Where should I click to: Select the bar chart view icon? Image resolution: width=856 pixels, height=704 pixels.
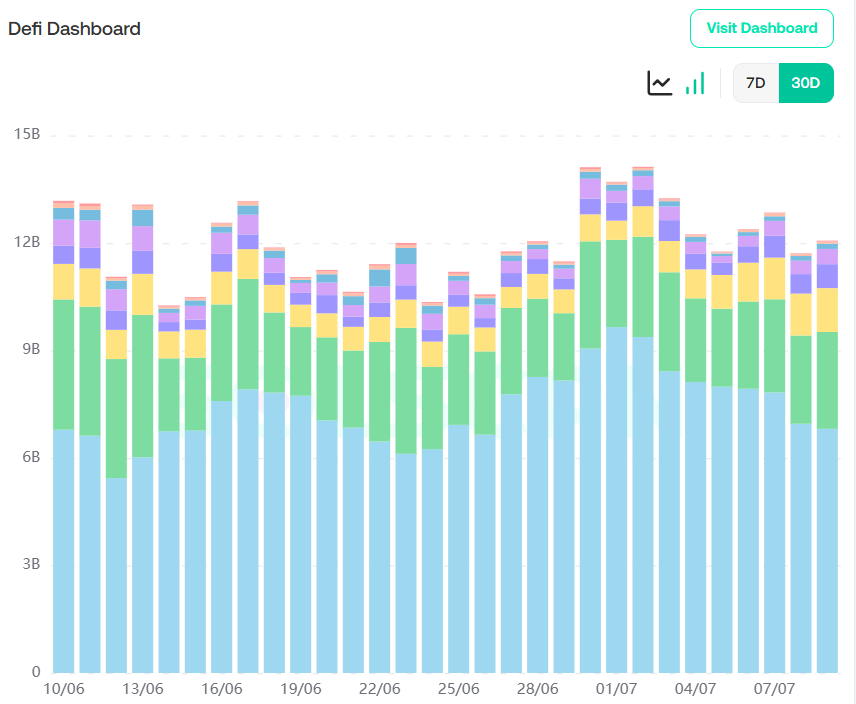point(695,83)
